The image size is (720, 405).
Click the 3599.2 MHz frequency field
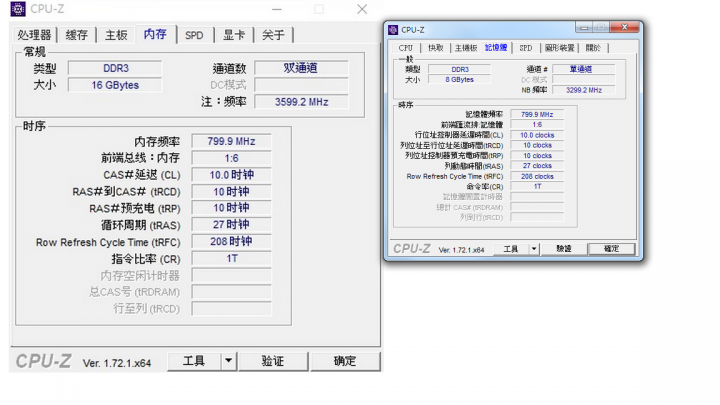[x=301, y=102]
